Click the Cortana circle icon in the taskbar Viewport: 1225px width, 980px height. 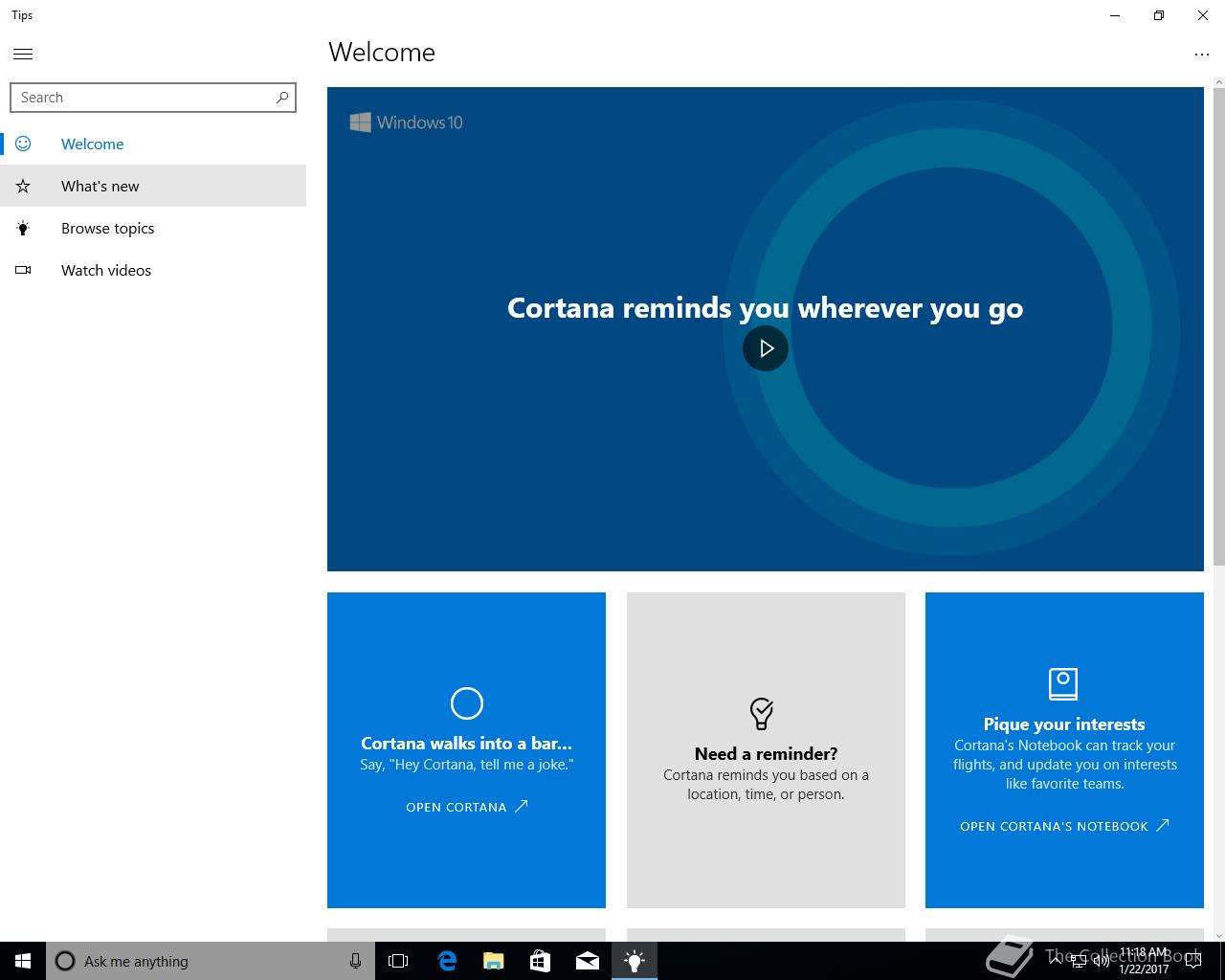point(65,961)
